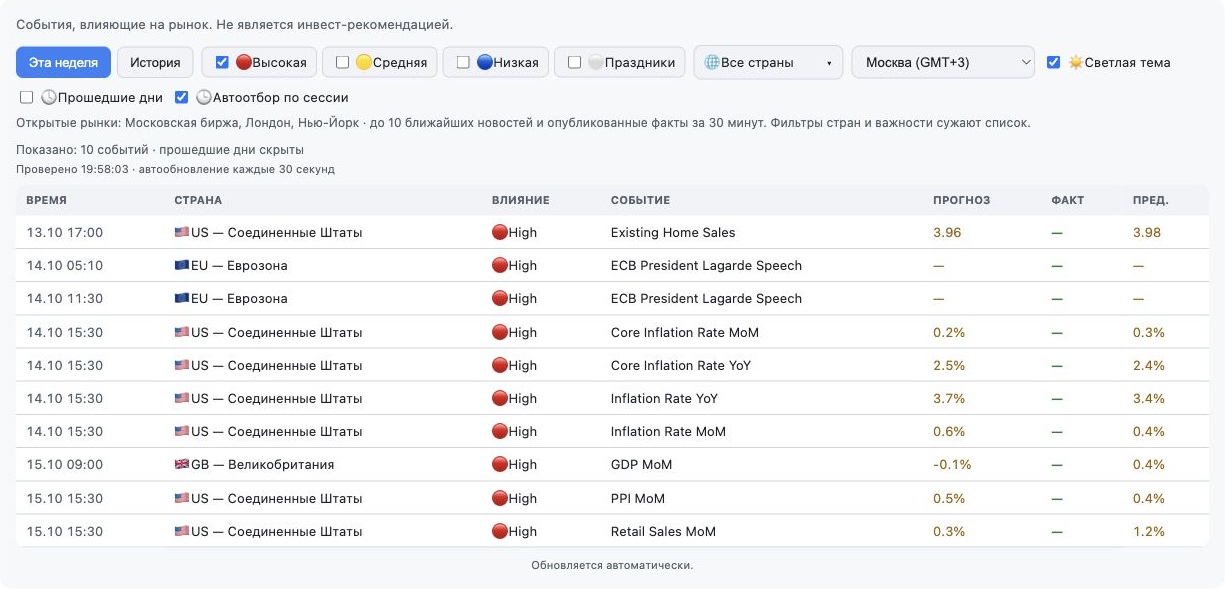1225x590 pixels.
Task: Click the red circle icon beside Высокая
Action: (244, 62)
